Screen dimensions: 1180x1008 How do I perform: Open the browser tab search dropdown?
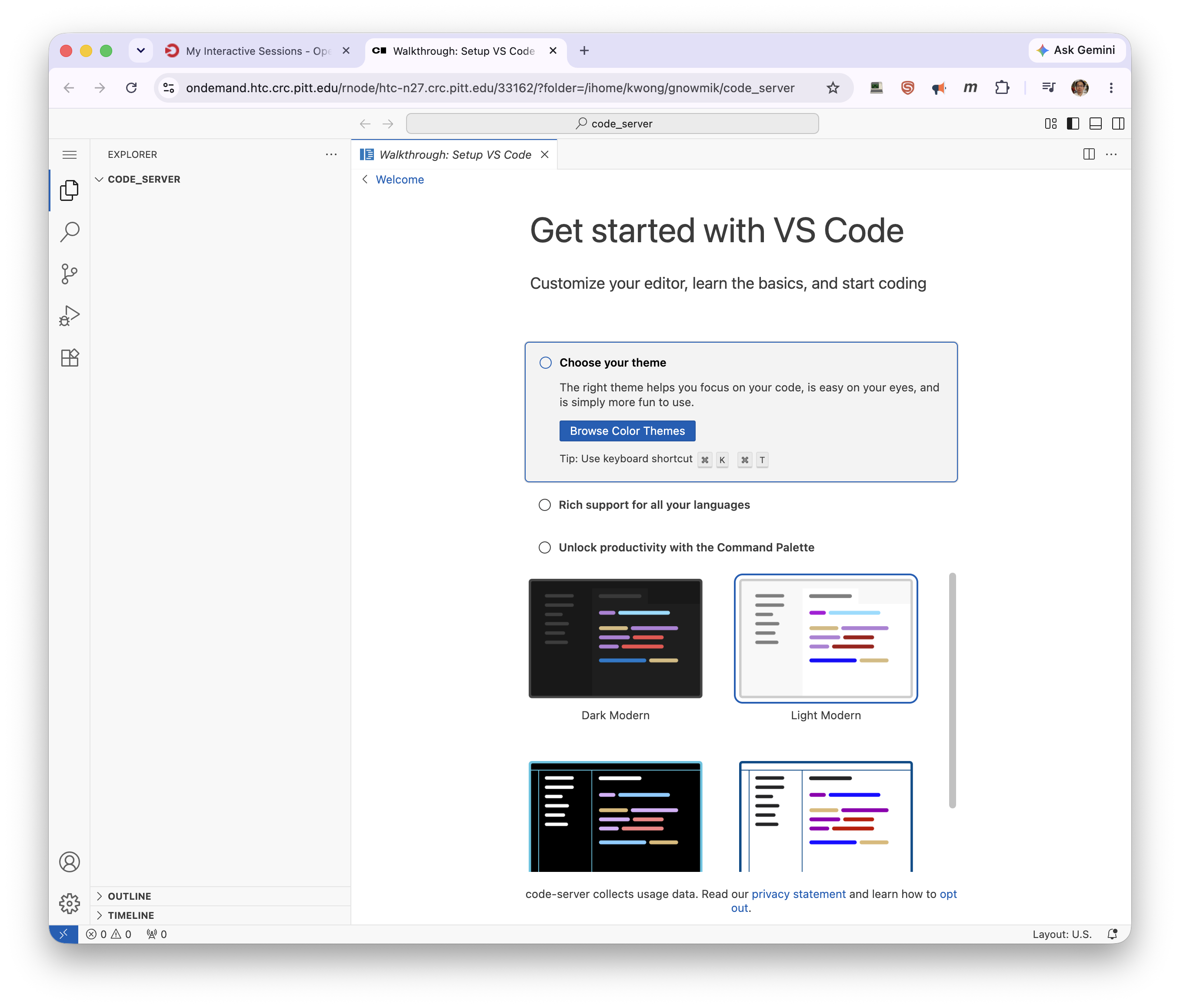pos(141,51)
